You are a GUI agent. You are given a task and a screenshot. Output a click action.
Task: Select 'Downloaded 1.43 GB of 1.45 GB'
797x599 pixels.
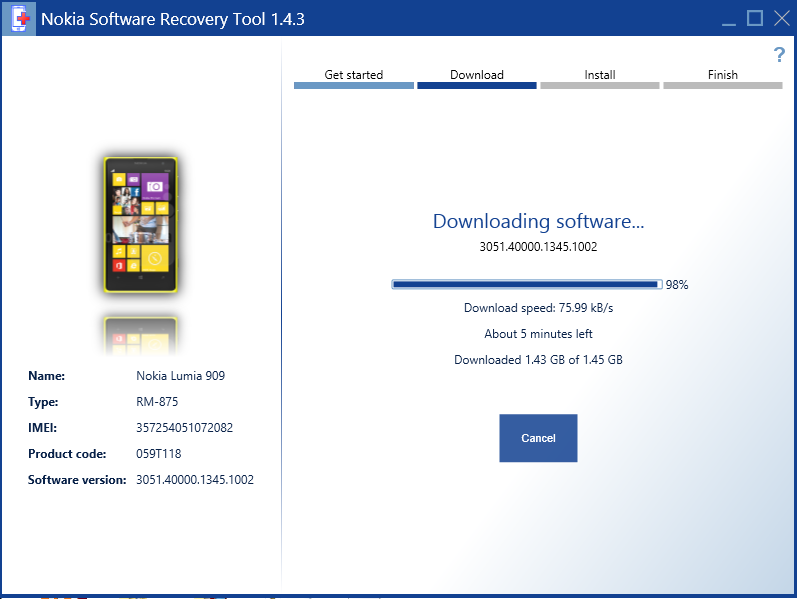coord(538,360)
